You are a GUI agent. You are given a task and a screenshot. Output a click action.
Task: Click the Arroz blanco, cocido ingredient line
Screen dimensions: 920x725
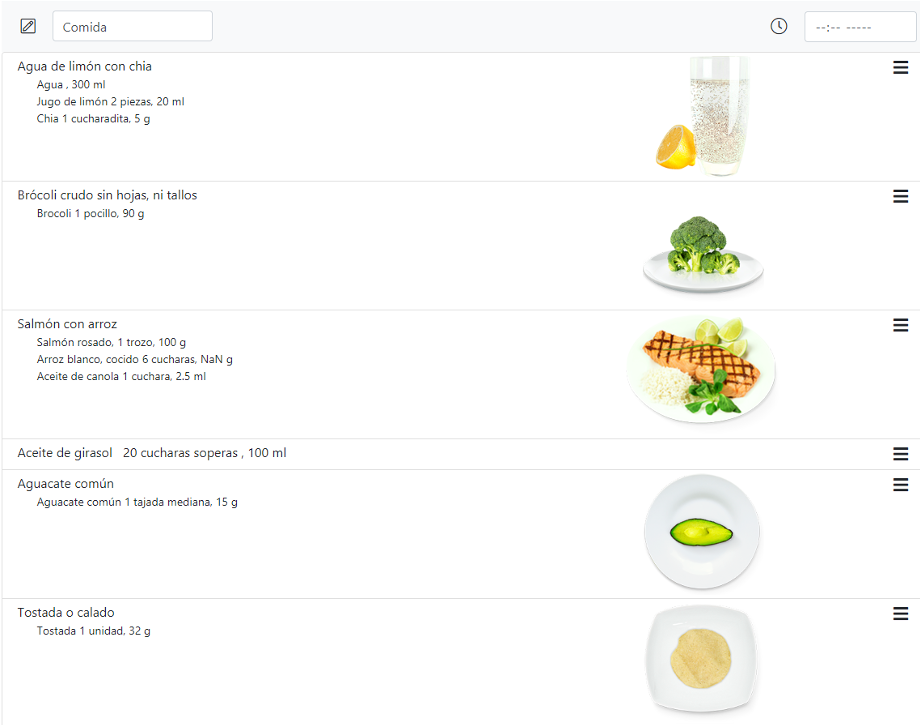(x=134, y=359)
